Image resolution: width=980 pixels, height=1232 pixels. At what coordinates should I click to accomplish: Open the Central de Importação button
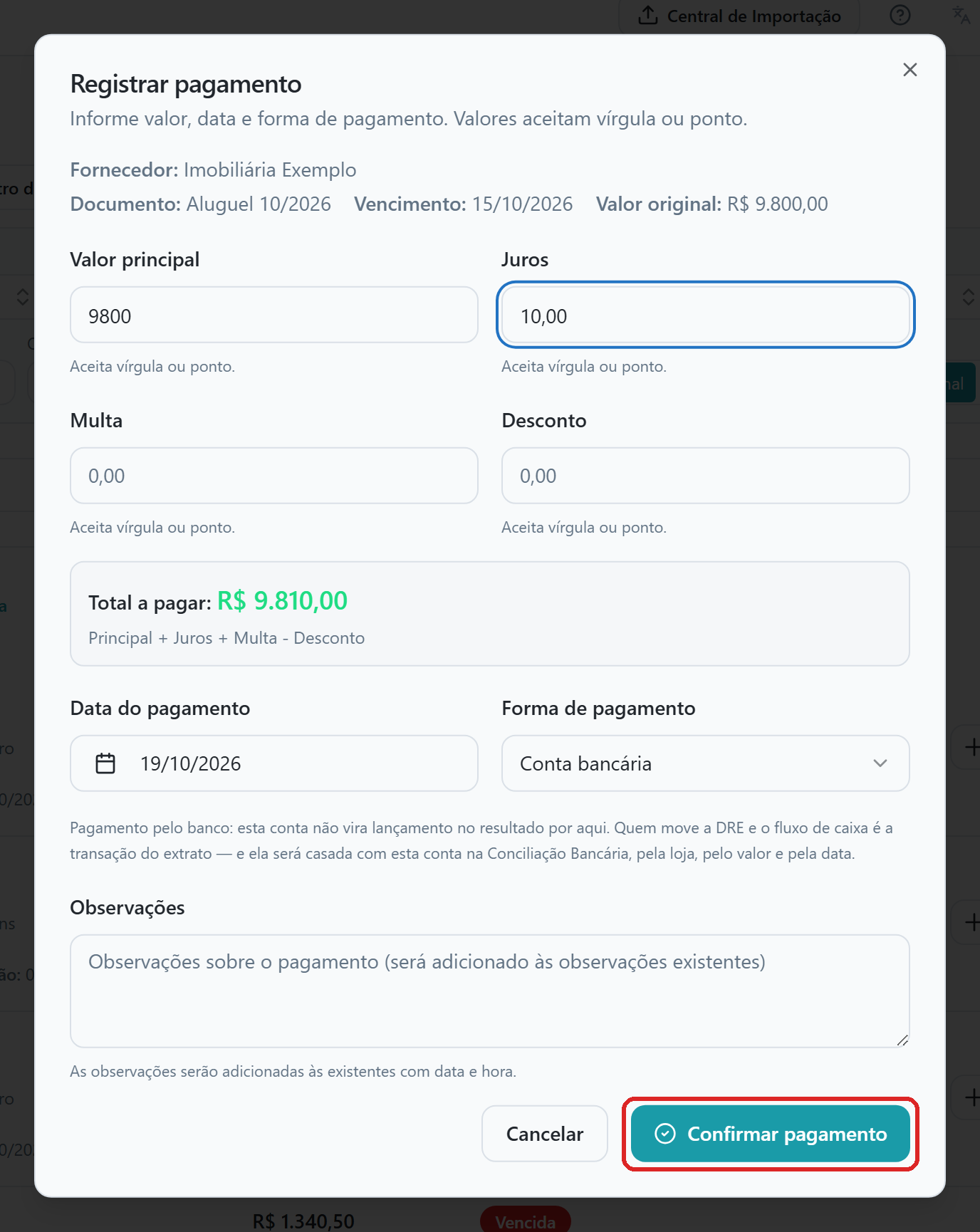[739, 16]
